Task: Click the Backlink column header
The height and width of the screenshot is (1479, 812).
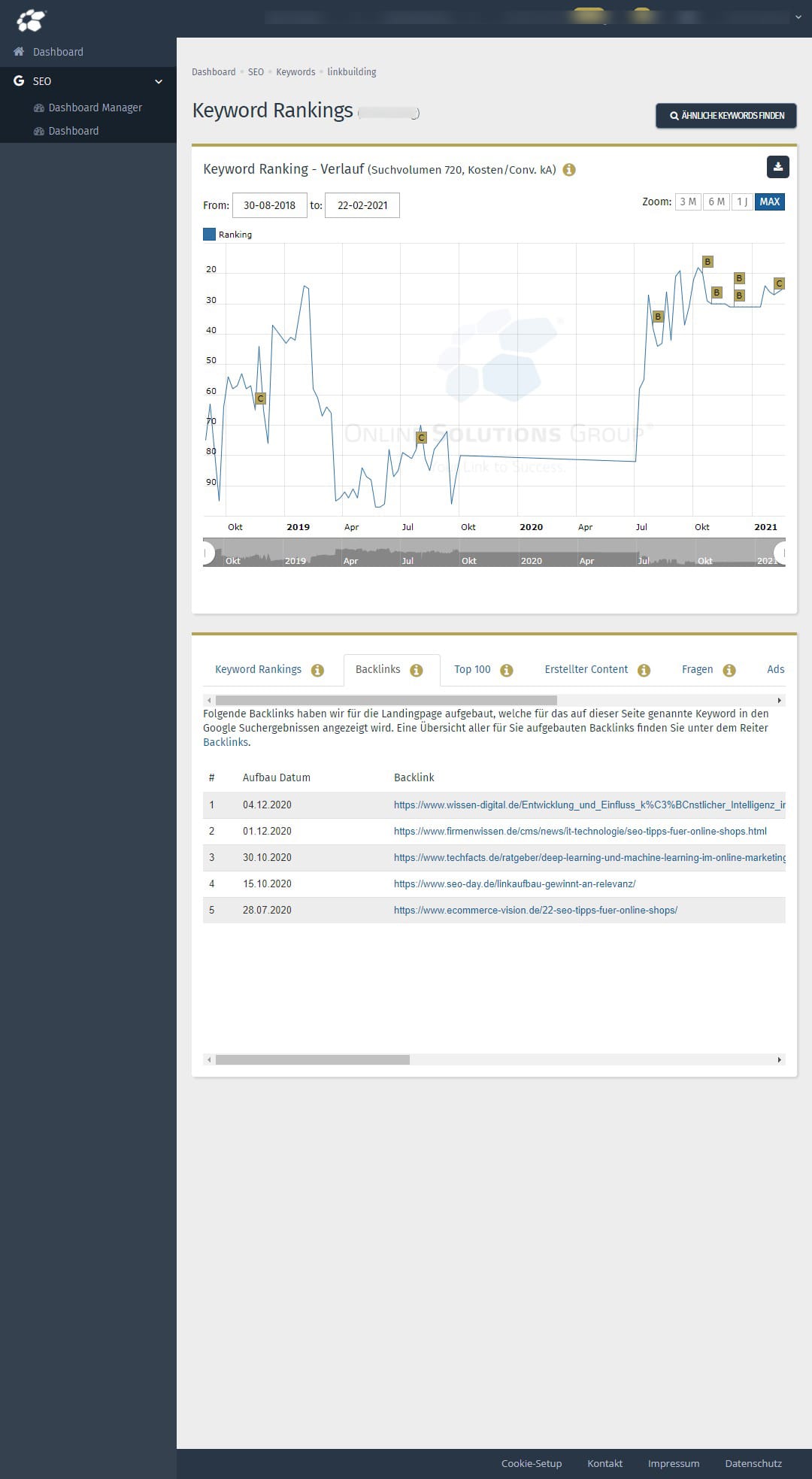Action: [414, 778]
